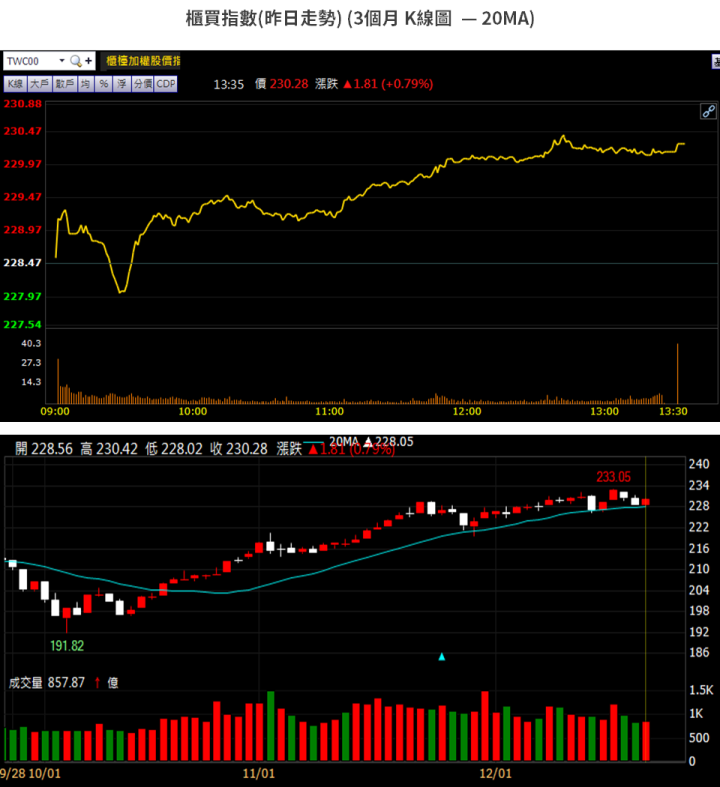This screenshot has height=787, width=720.
Task: Toggle the 淨 button
Action: [121, 84]
